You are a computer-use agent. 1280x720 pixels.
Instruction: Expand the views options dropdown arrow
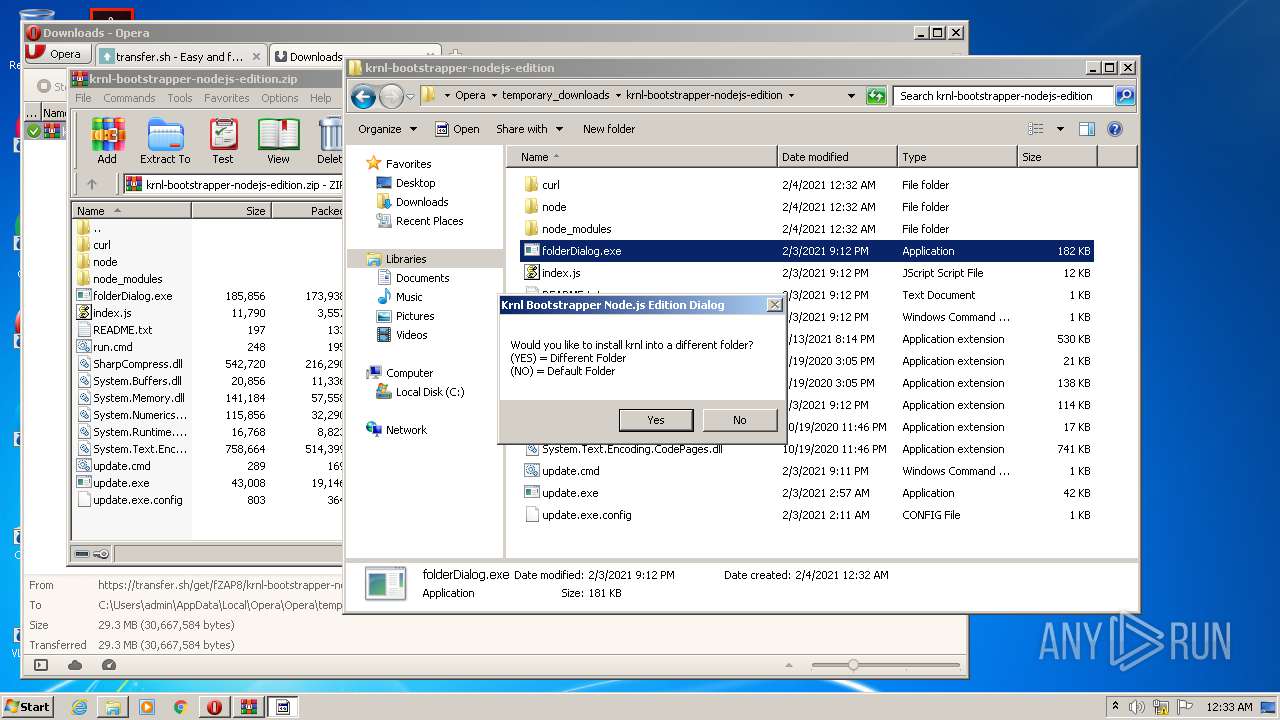[1060, 129]
